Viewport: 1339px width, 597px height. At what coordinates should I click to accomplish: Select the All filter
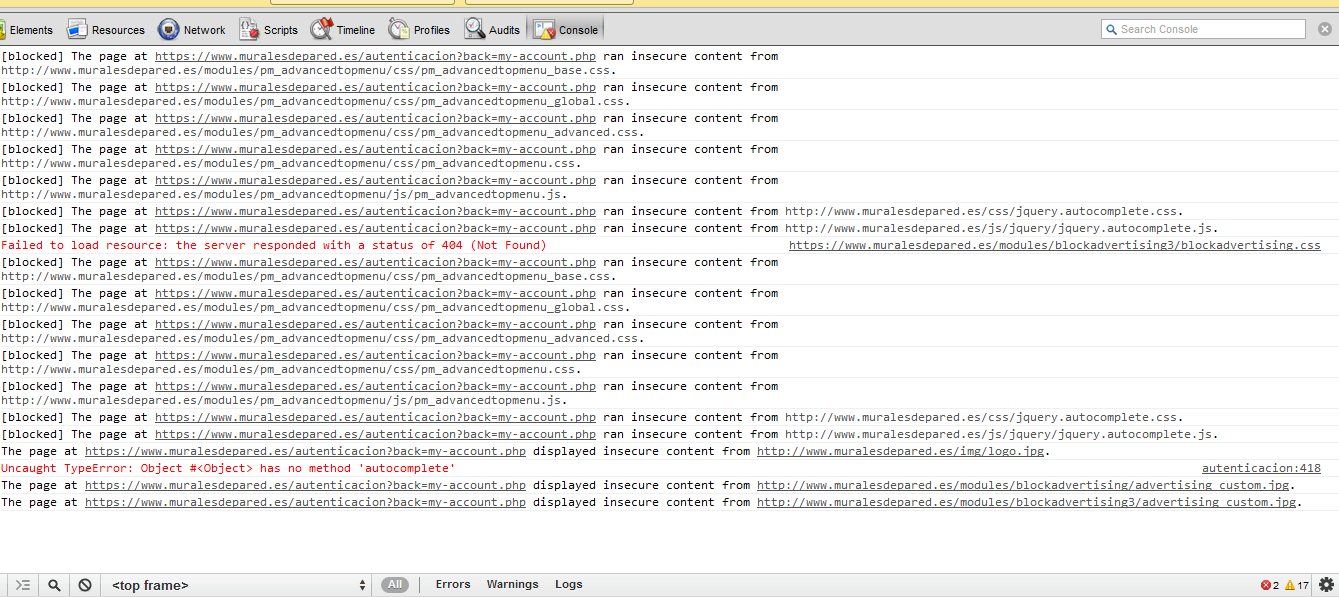[395, 585]
